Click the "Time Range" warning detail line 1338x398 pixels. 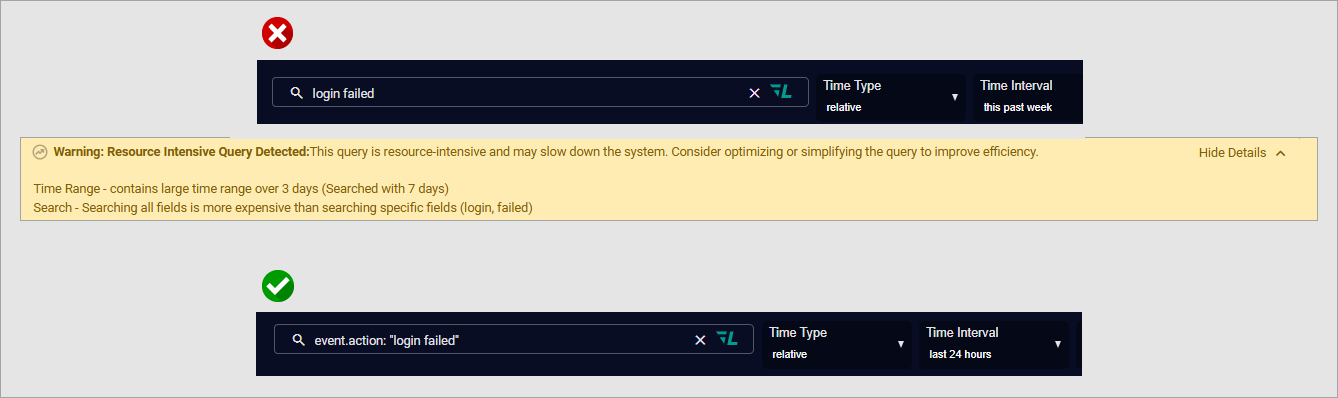(241, 188)
